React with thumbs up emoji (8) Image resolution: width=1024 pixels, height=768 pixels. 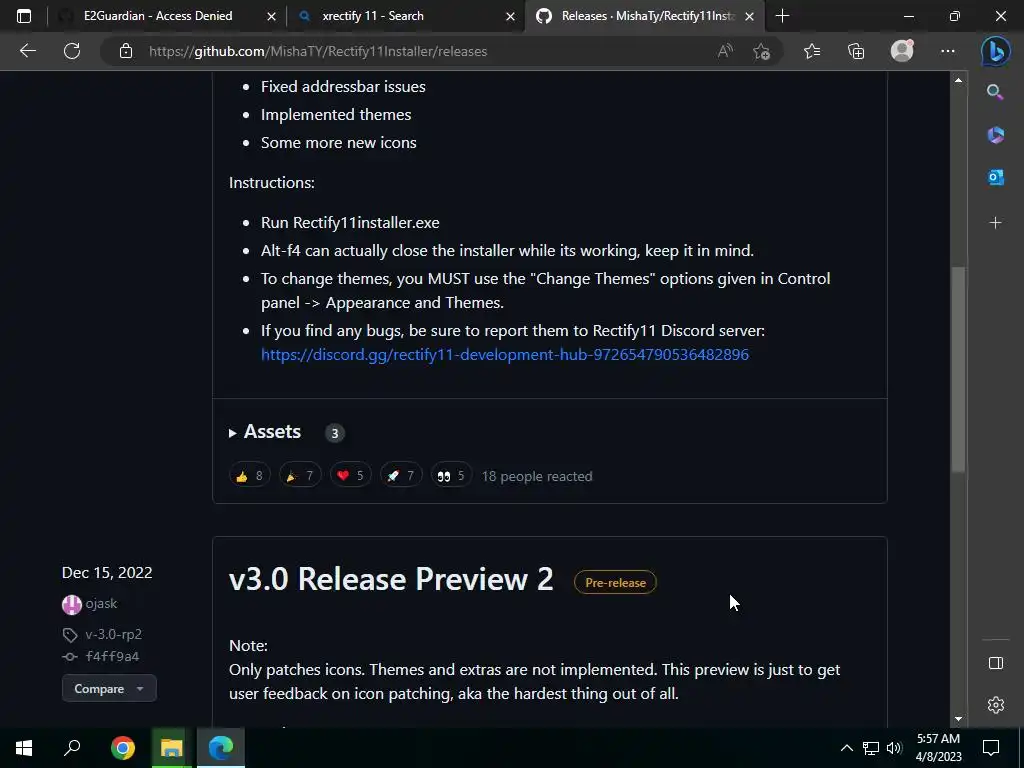(x=249, y=476)
